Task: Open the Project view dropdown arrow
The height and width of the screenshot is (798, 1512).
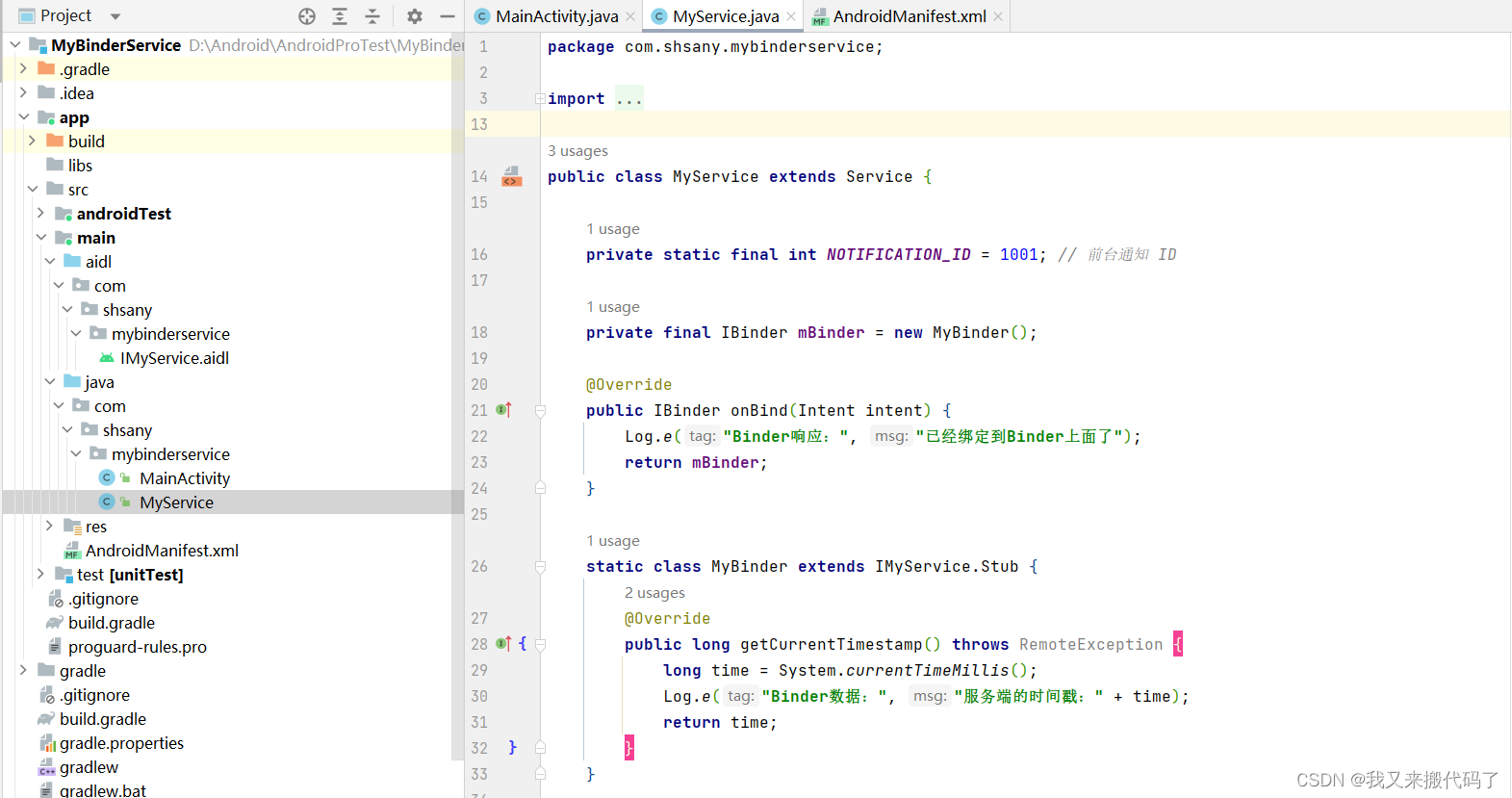Action: pos(115,16)
